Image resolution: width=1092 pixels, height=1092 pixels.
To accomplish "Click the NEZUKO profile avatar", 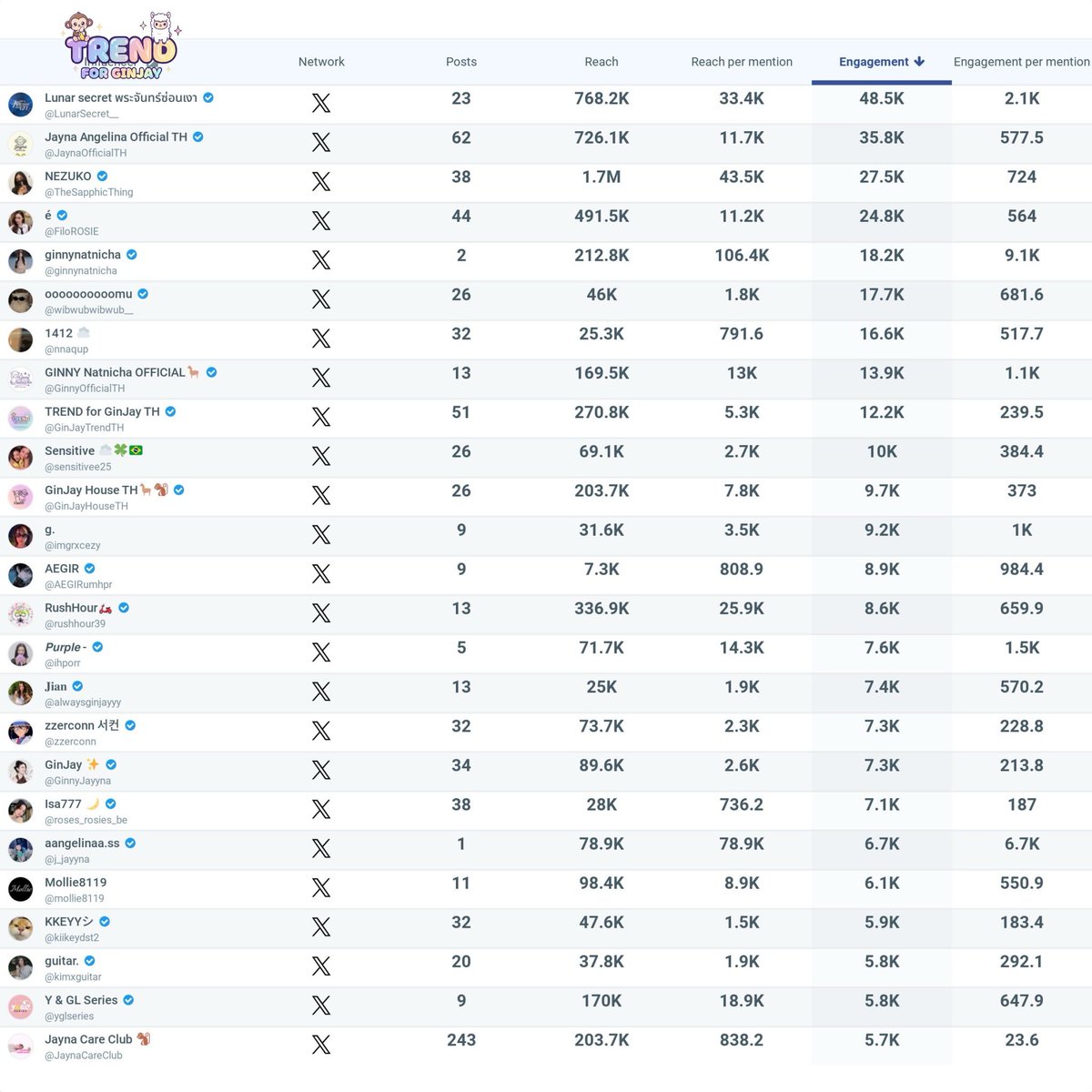I will pos(21,183).
